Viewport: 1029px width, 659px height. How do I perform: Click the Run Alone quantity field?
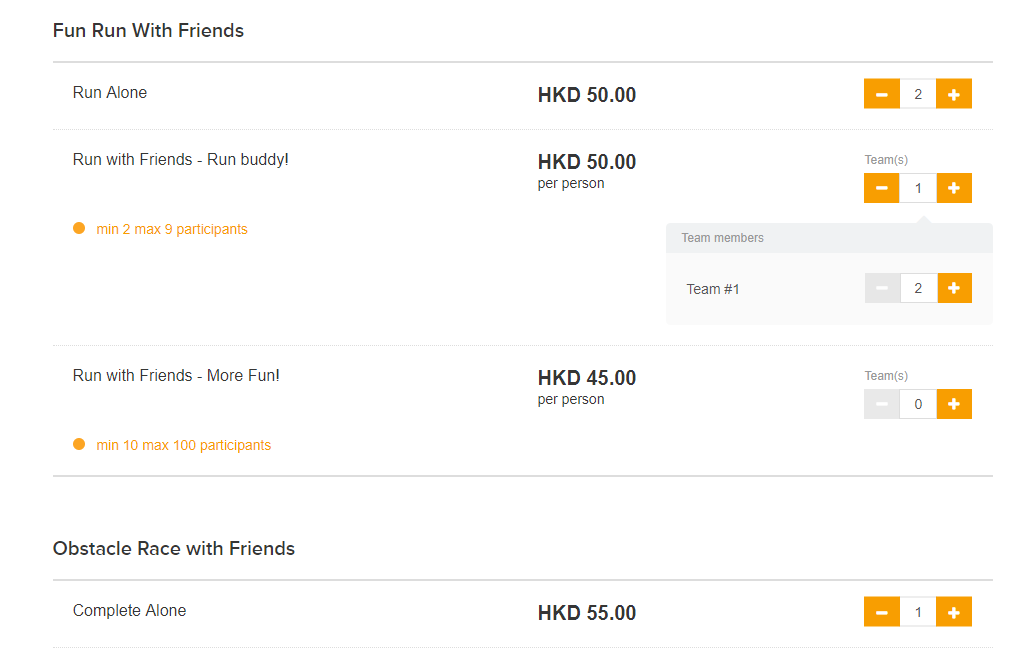point(918,94)
